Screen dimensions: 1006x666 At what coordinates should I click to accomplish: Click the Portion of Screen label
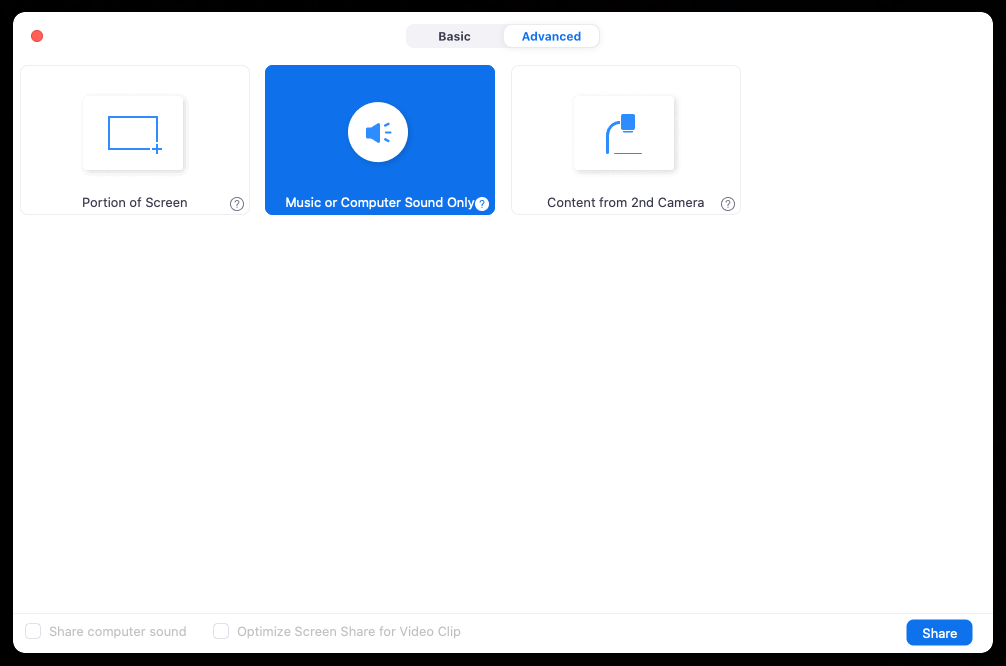pos(135,203)
